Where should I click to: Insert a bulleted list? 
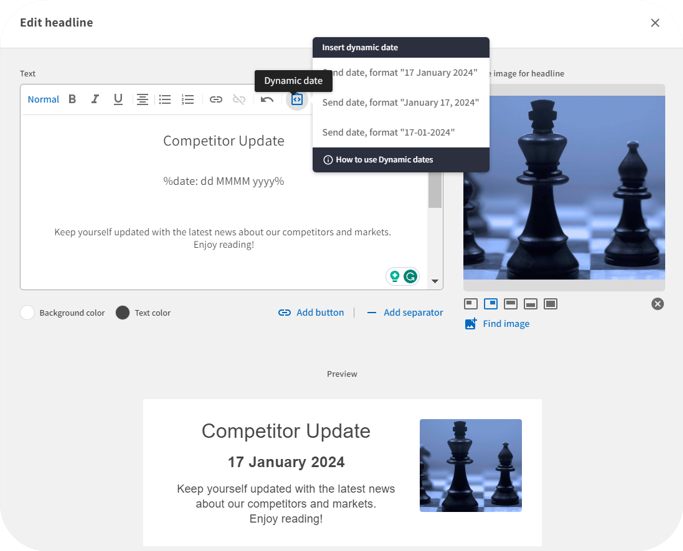click(165, 99)
